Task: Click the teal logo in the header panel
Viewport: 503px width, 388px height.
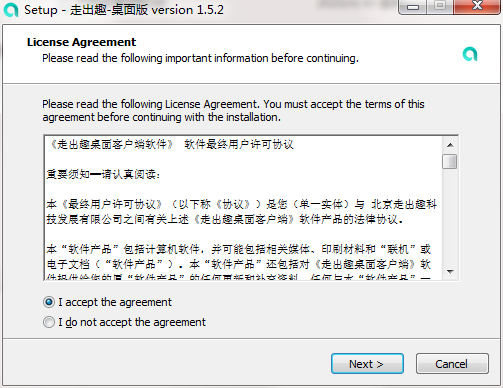Action: [x=470, y=54]
